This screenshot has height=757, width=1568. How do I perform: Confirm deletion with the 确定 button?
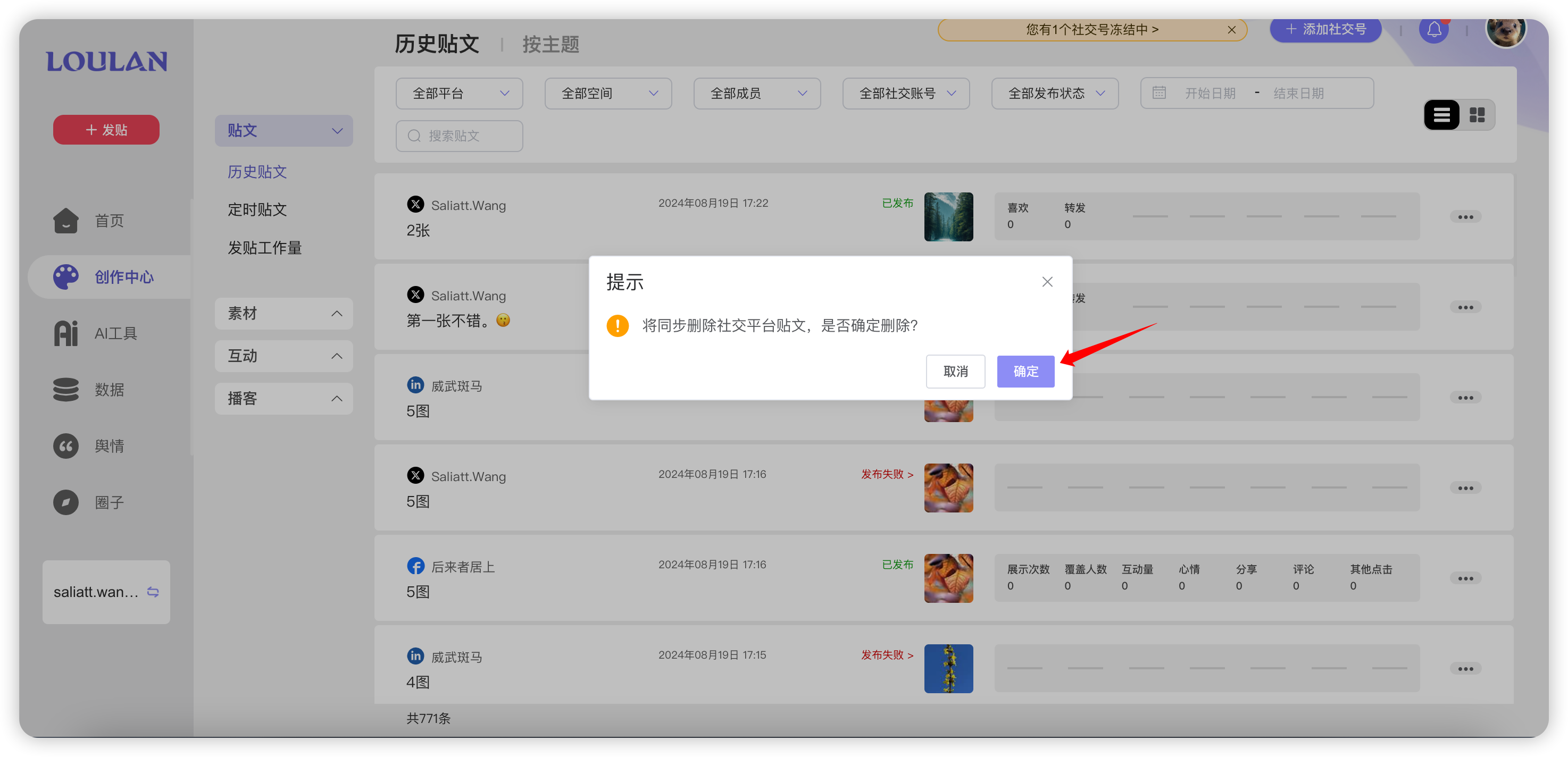point(1025,371)
